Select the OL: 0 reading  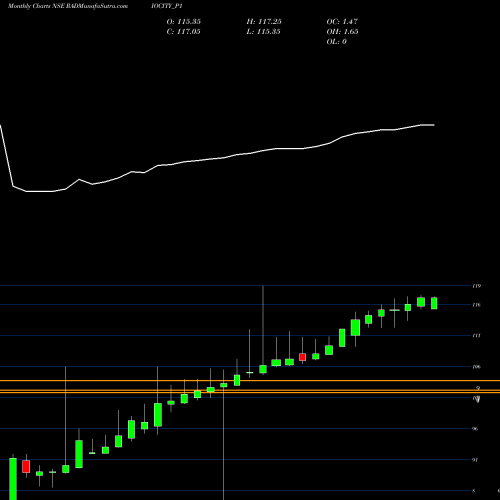[x=337, y=41]
